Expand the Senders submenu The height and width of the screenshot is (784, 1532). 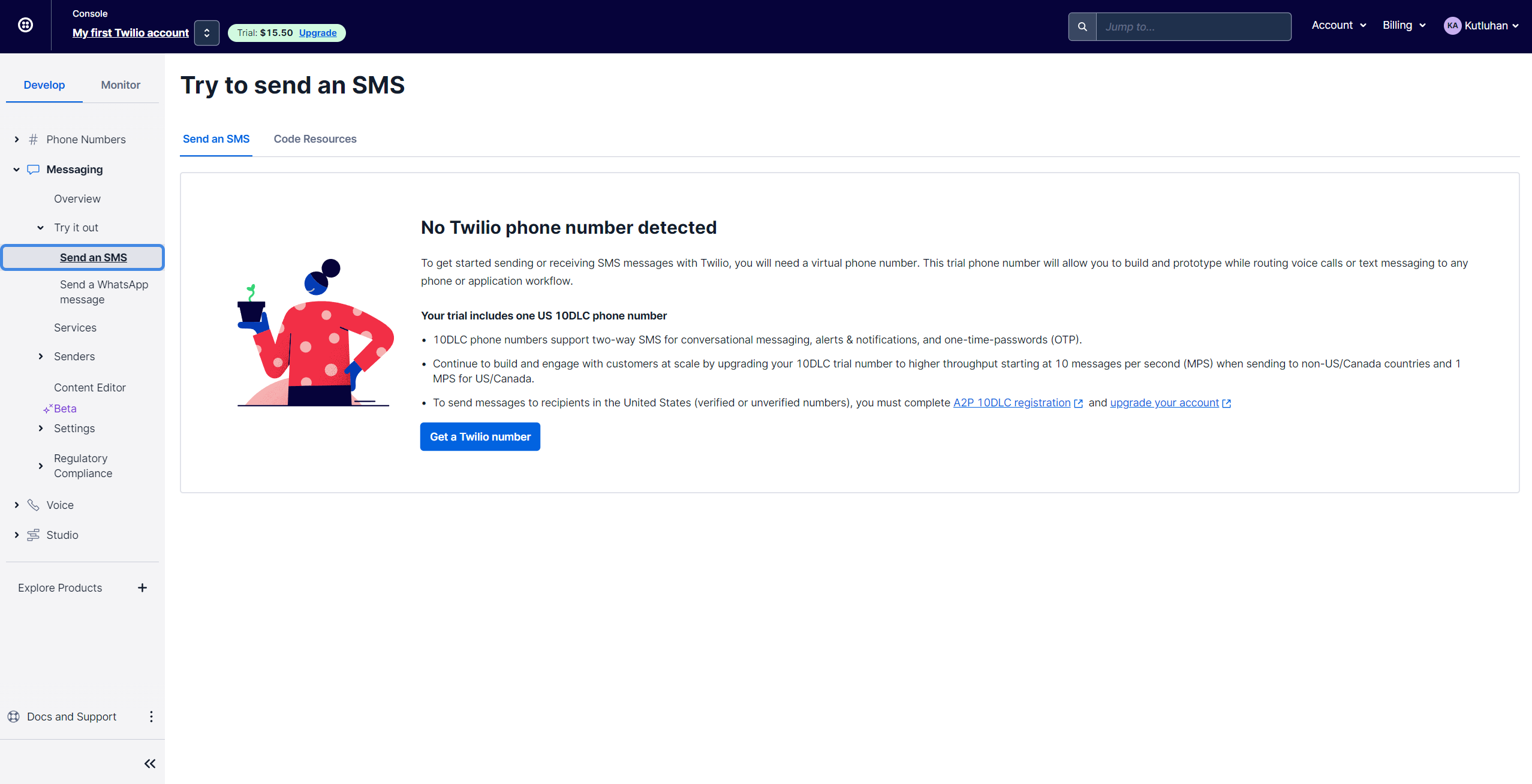pyautogui.click(x=41, y=357)
